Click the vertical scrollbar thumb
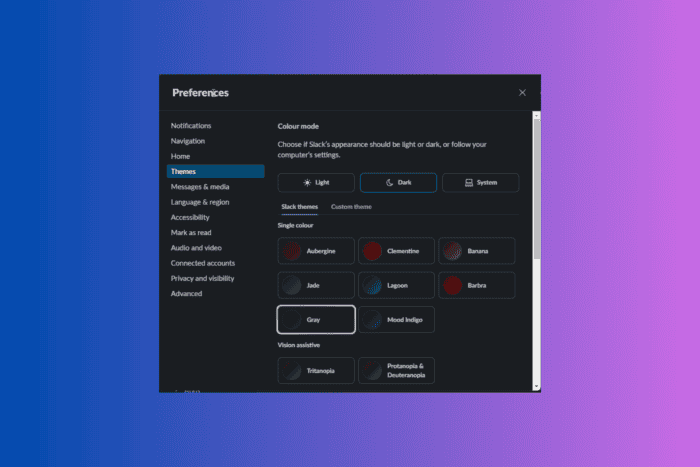 [537, 189]
